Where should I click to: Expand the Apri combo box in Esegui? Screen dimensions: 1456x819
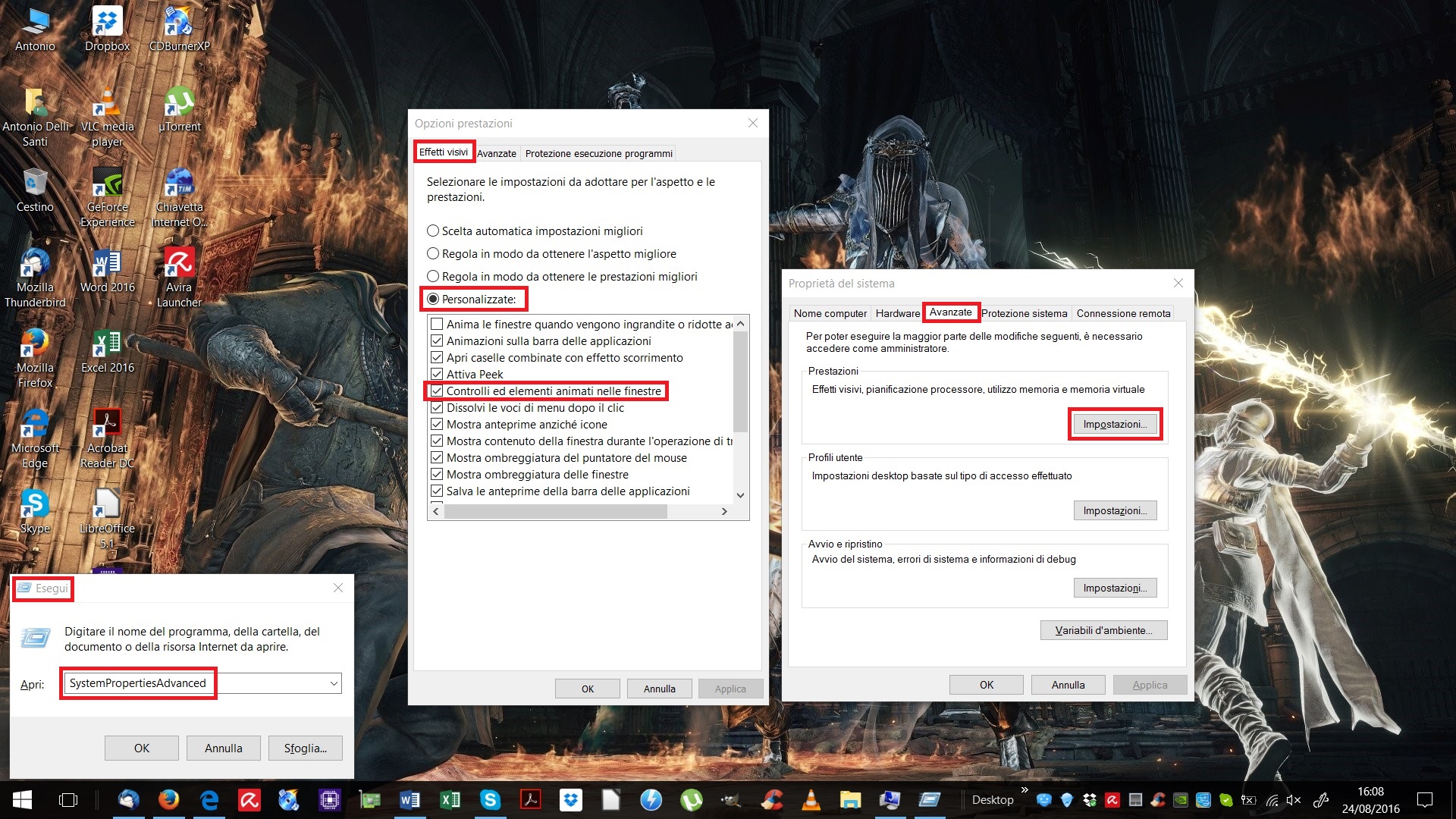tap(334, 683)
